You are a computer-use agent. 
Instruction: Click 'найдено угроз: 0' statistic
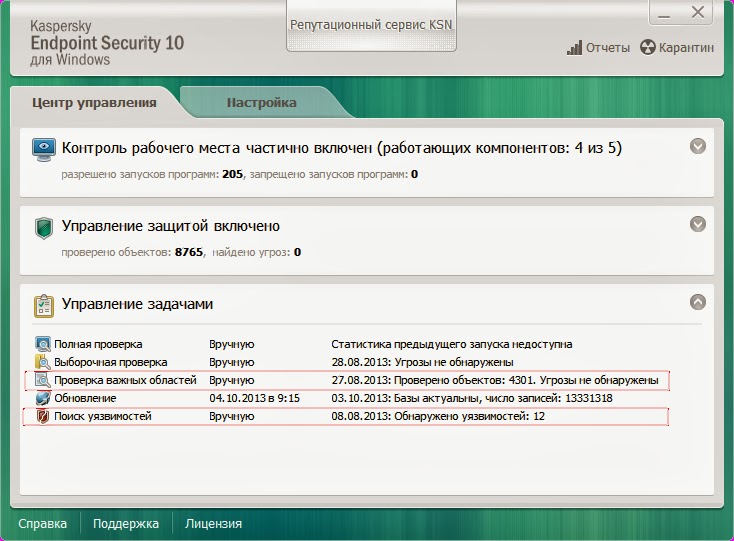tap(257, 252)
